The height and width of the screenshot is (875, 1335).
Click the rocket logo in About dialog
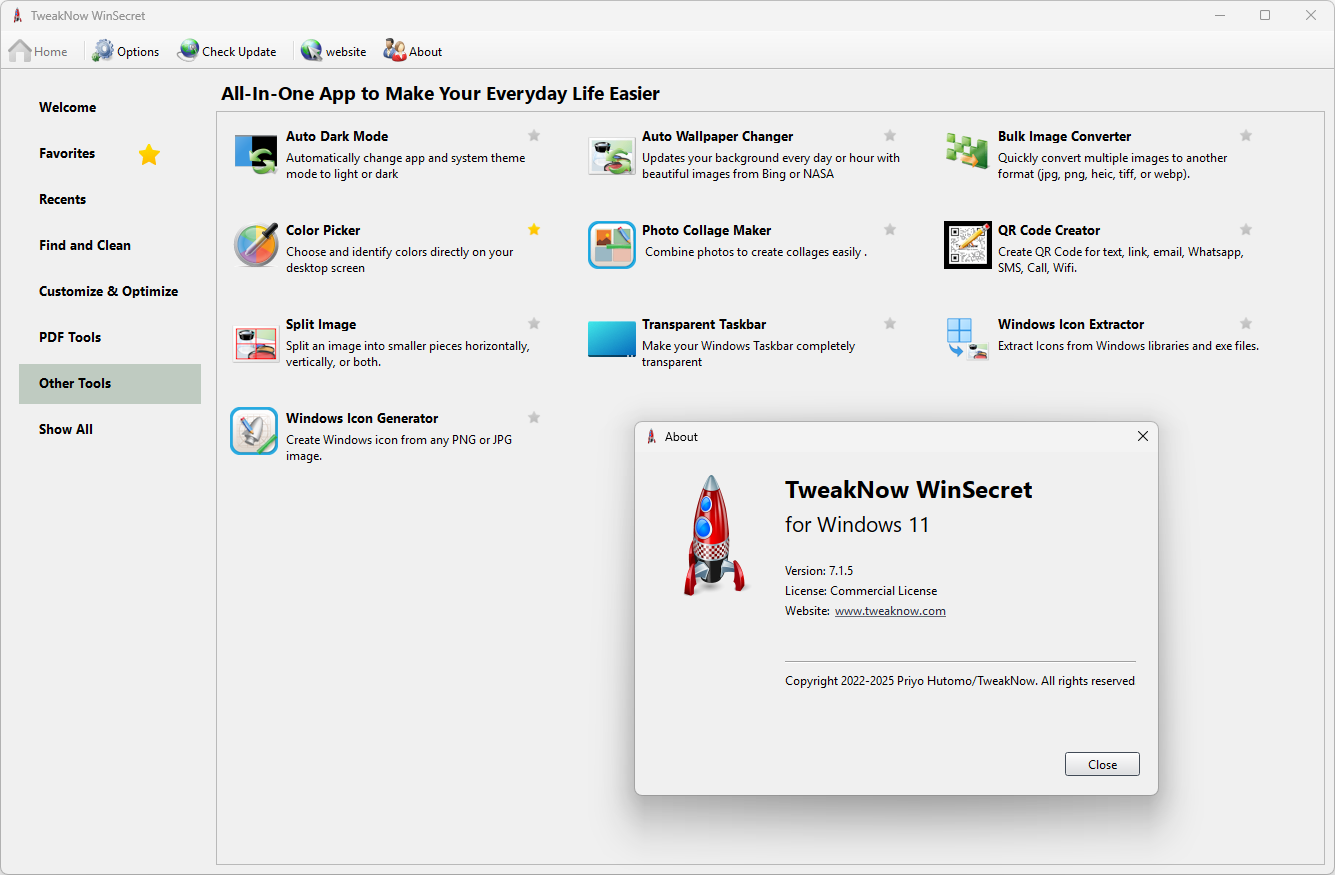(716, 536)
